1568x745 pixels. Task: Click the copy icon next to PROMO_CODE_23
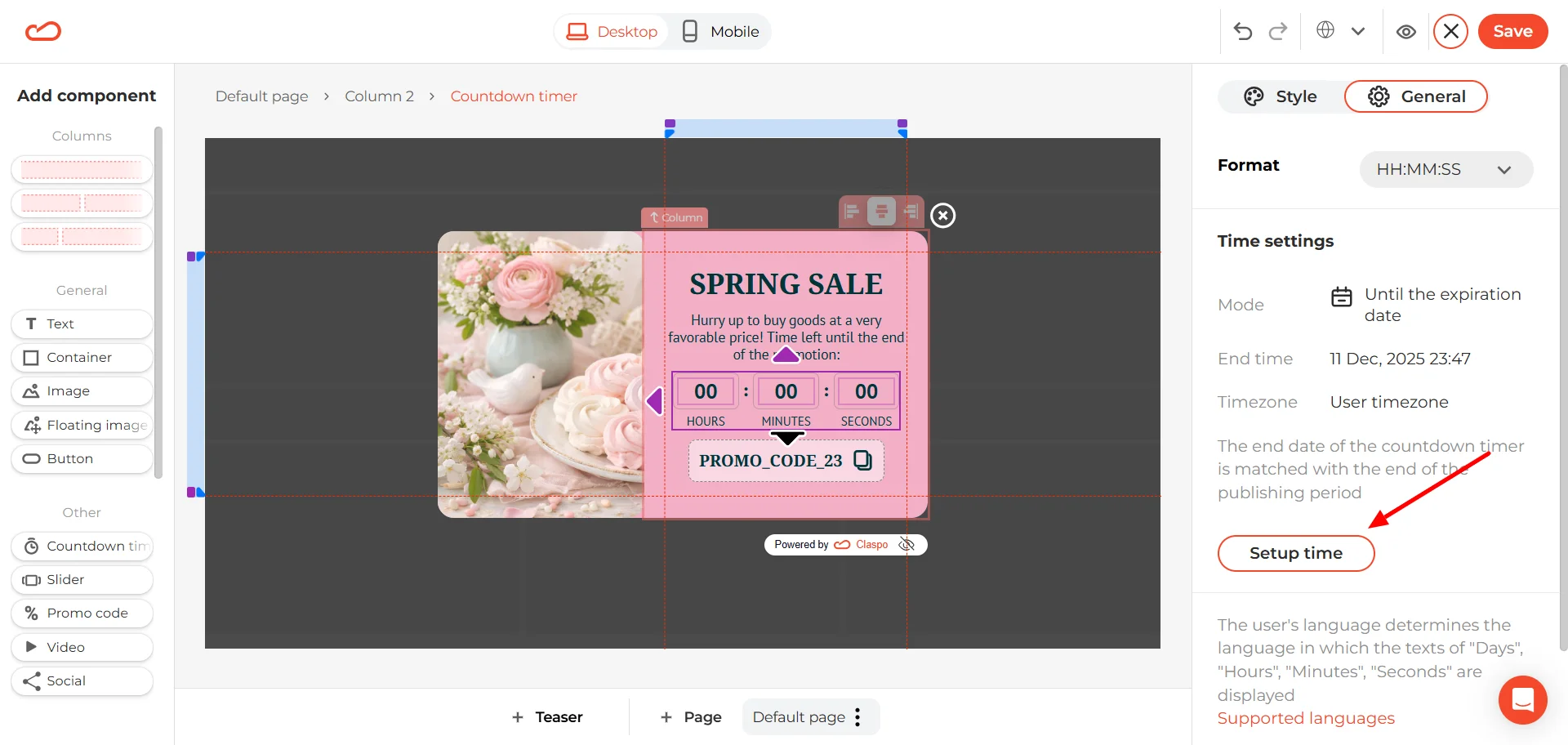(863, 460)
